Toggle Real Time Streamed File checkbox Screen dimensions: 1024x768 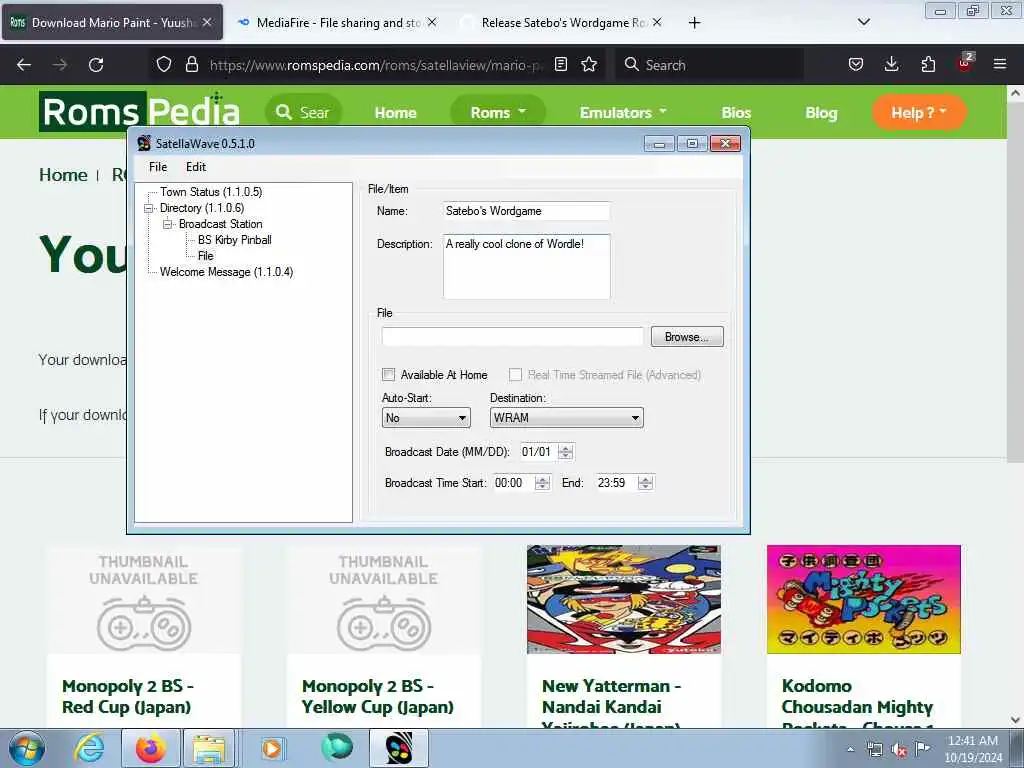point(515,375)
